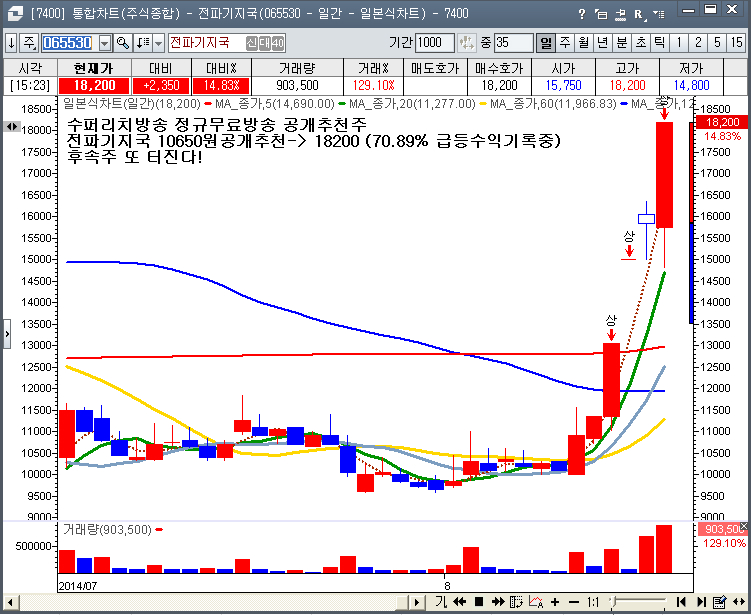Open the chart settings notepad icon
The height and width of the screenshot is (615, 751).
pyautogui.click(x=717, y=602)
